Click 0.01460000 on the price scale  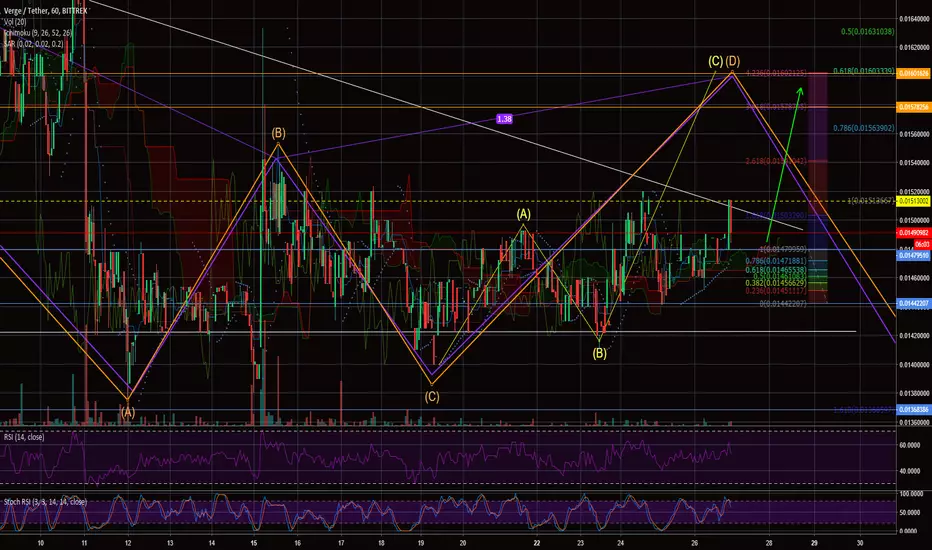click(x=914, y=278)
